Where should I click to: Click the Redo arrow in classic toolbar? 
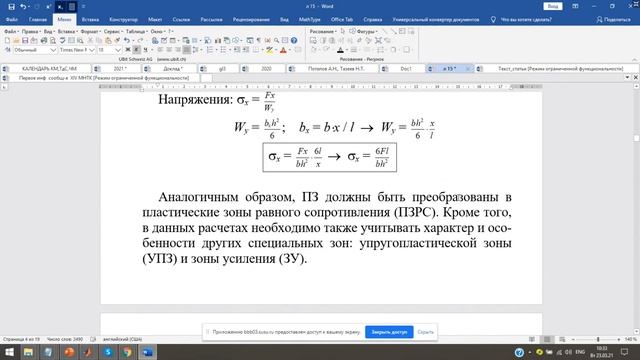(140, 40)
